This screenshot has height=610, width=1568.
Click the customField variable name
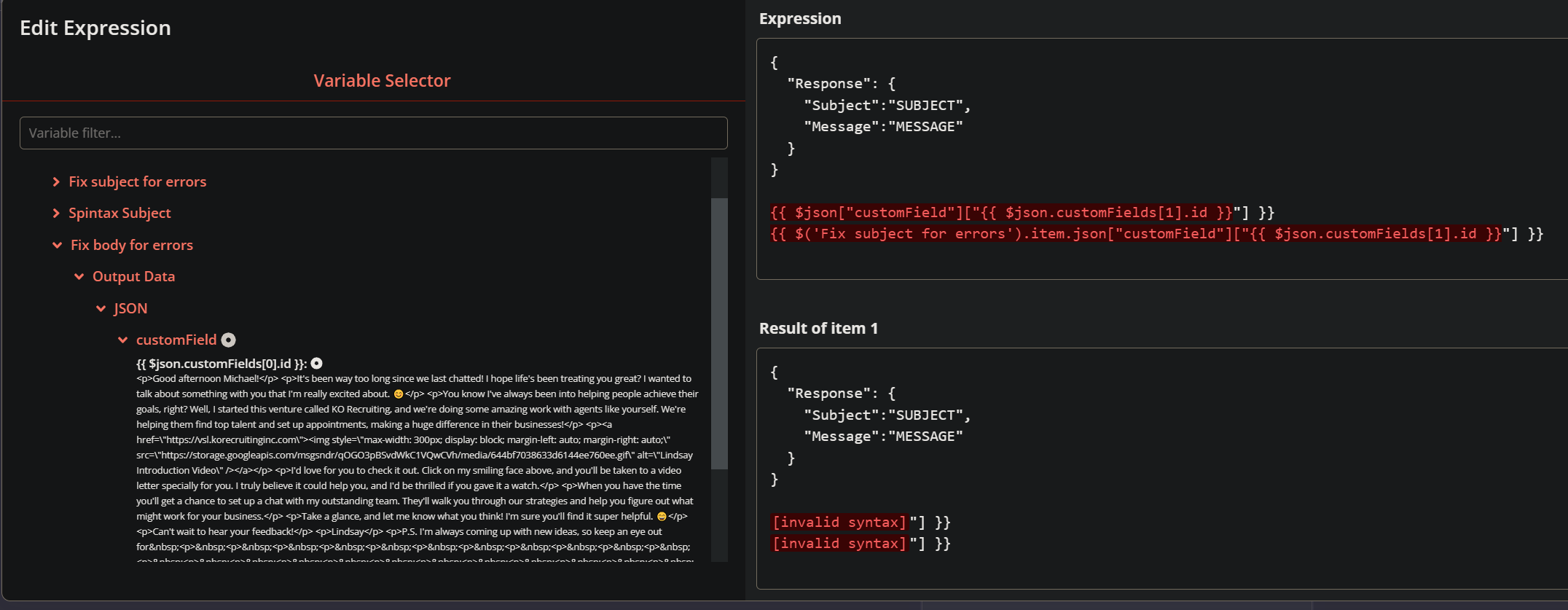176,340
